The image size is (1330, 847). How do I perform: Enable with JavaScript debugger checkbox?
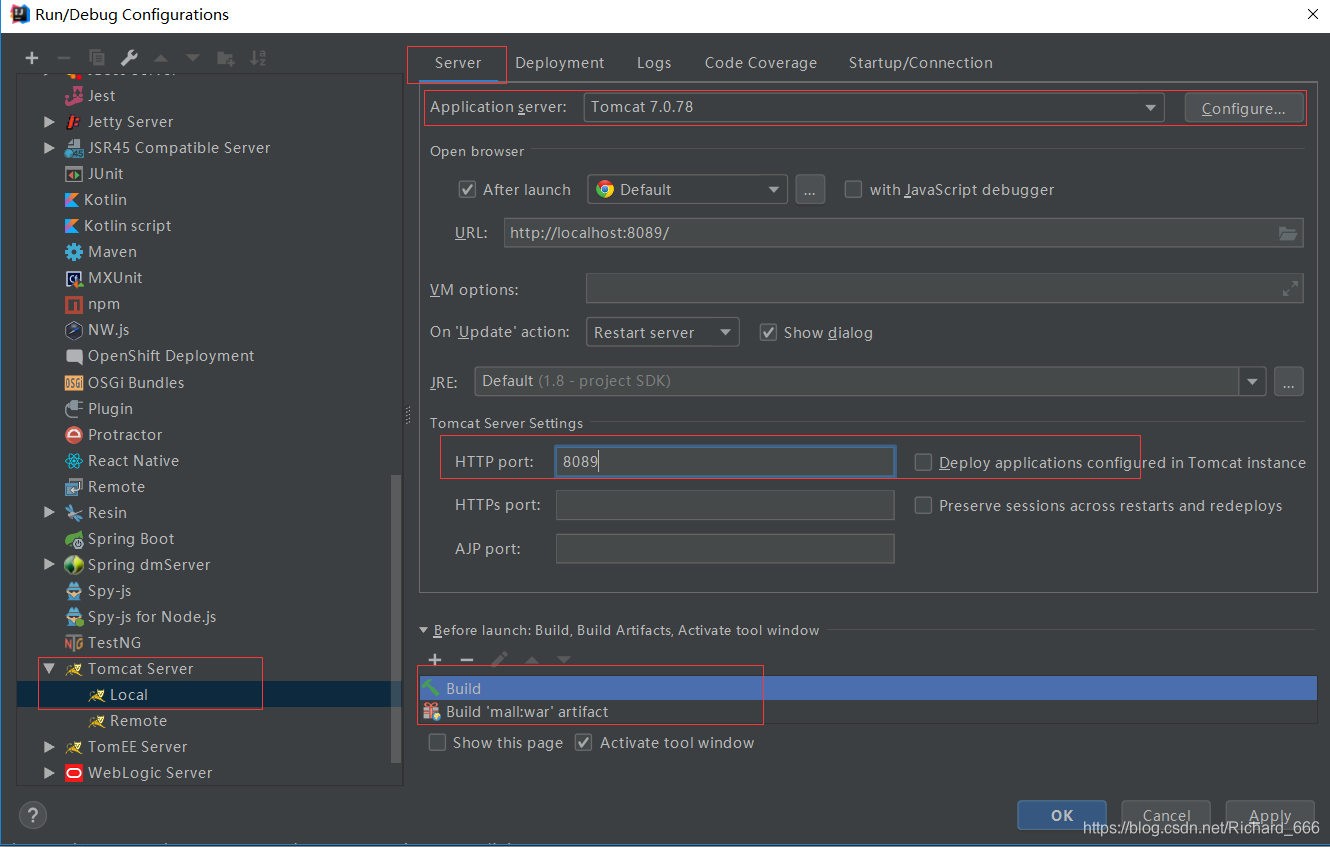[x=853, y=189]
